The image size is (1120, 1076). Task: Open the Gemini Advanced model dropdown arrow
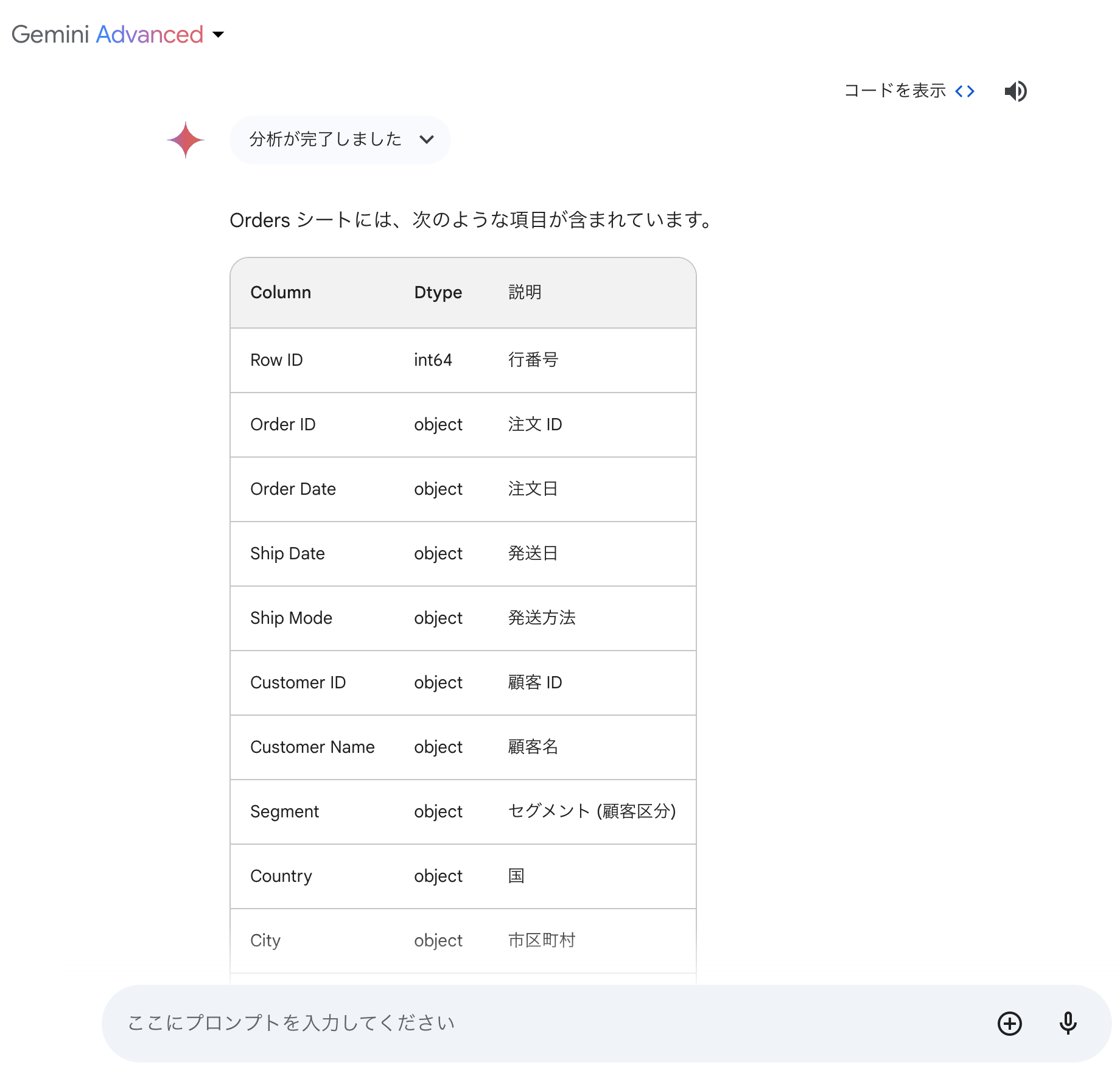click(x=218, y=35)
